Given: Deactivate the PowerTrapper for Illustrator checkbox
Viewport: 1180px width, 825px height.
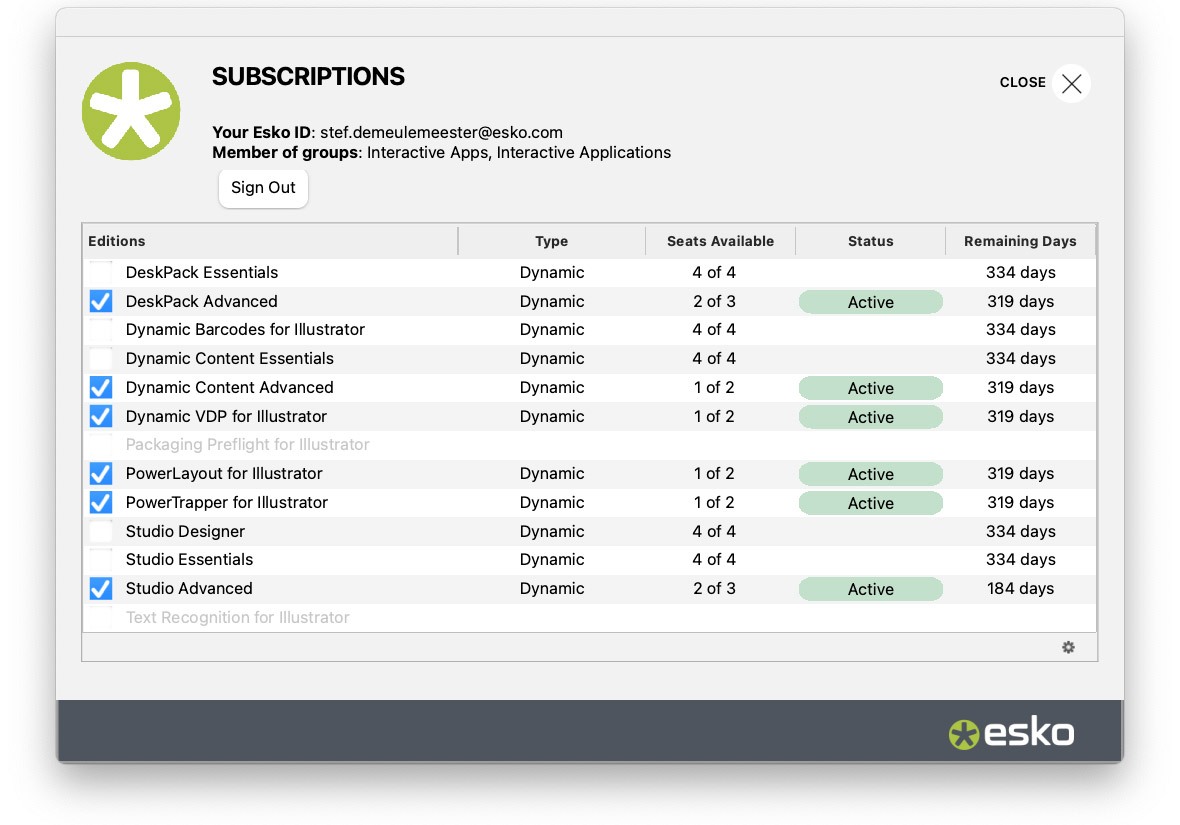Looking at the screenshot, I should pos(101,502).
